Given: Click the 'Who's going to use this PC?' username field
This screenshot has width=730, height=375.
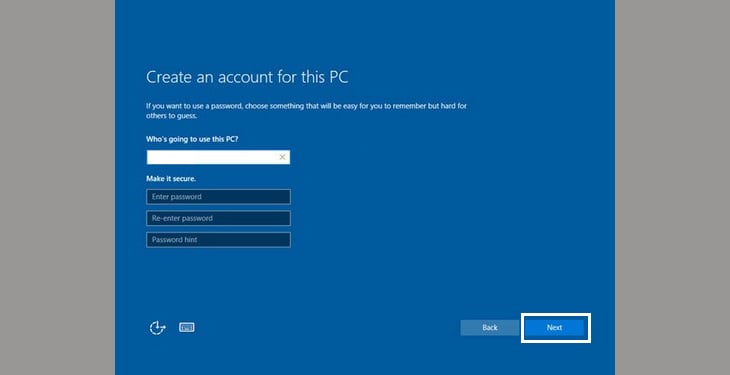Looking at the screenshot, I should (218, 157).
